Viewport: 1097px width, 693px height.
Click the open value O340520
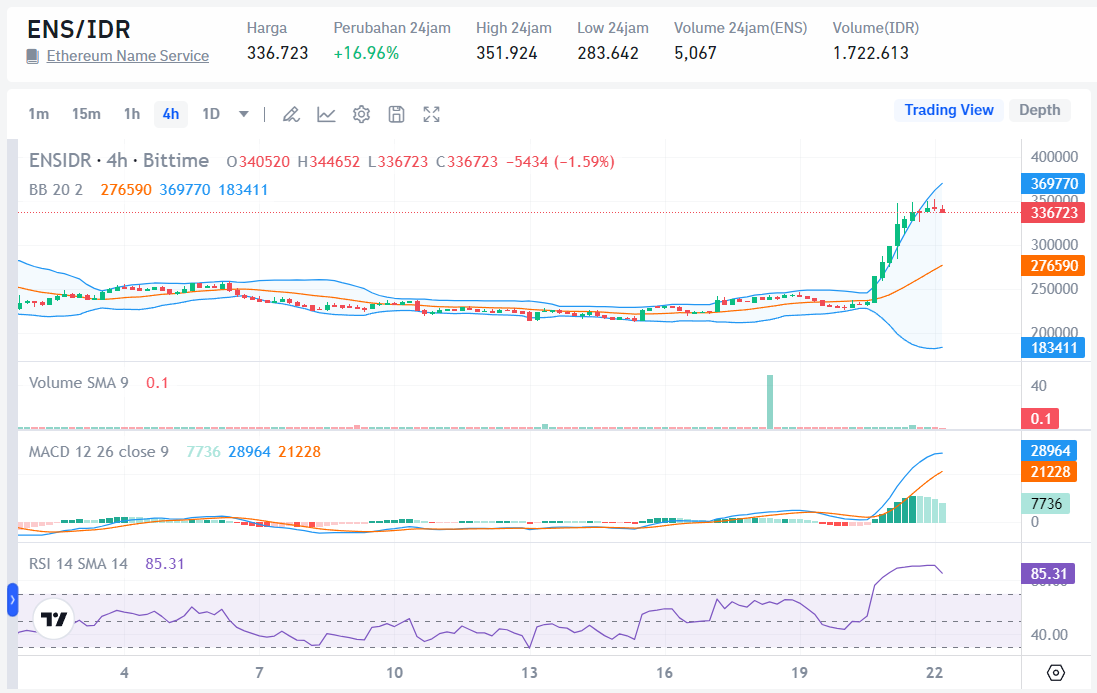257,162
